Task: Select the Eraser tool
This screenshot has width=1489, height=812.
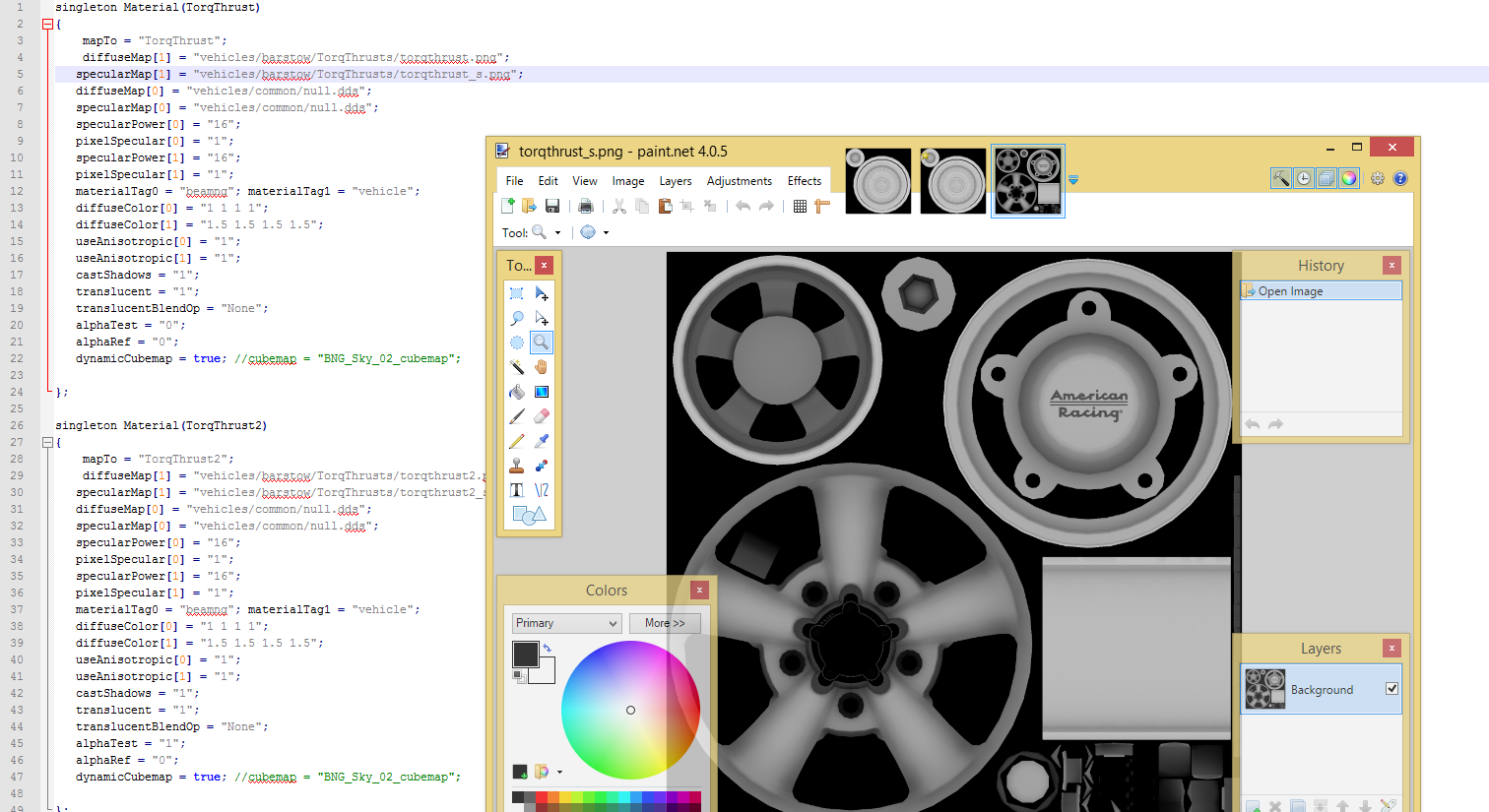Action: [542, 416]
